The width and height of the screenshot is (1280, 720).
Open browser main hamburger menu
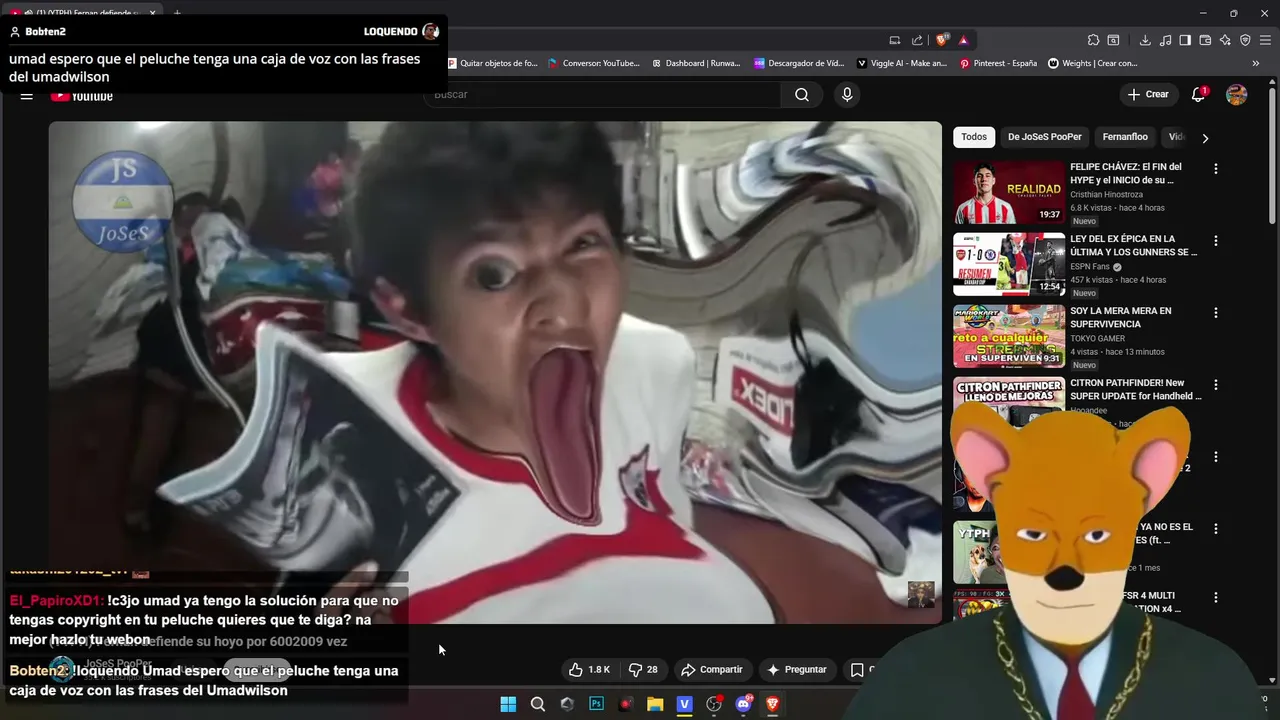(x=1266, y=40)
